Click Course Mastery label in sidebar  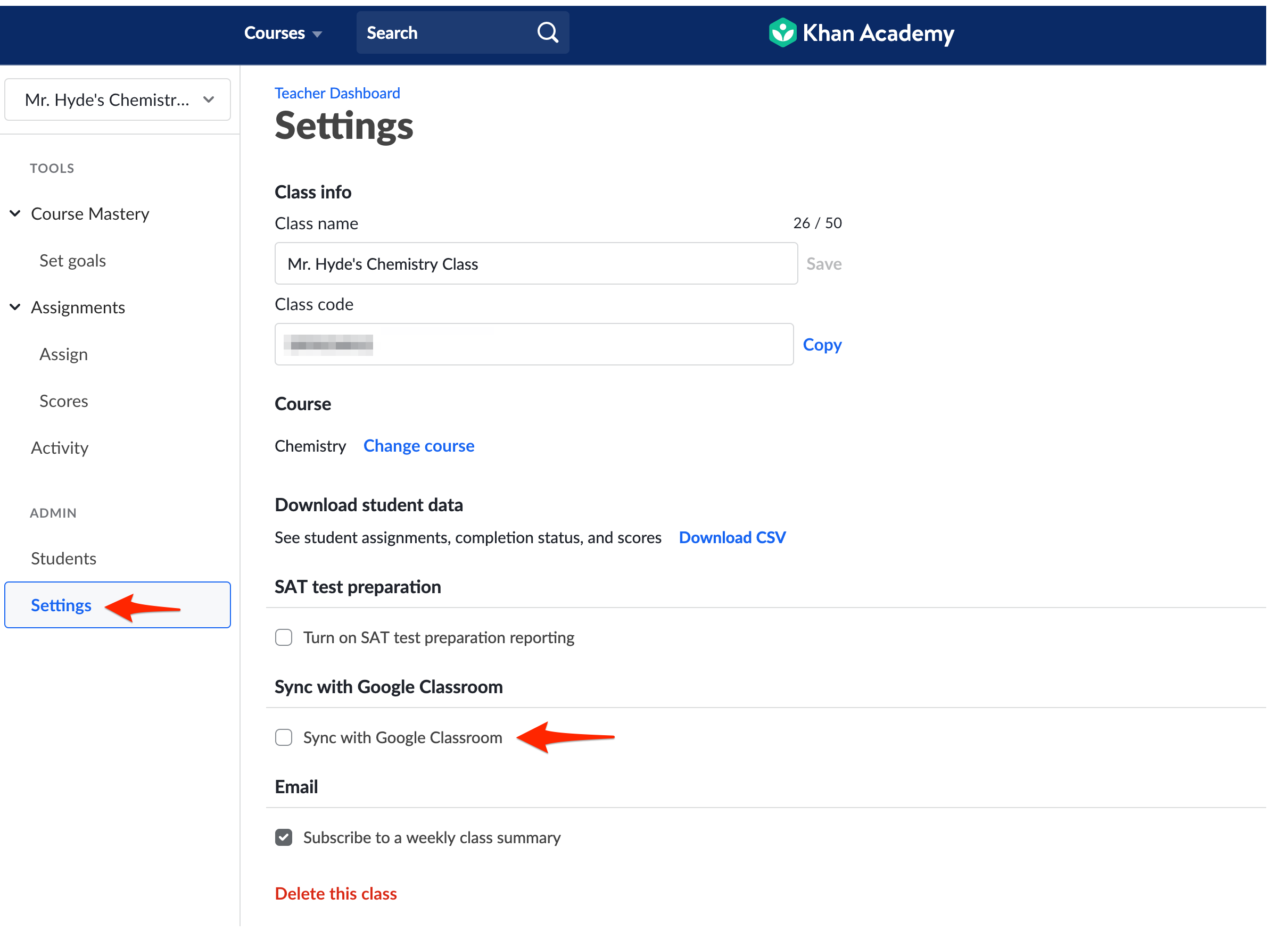(x=89, y=213)
